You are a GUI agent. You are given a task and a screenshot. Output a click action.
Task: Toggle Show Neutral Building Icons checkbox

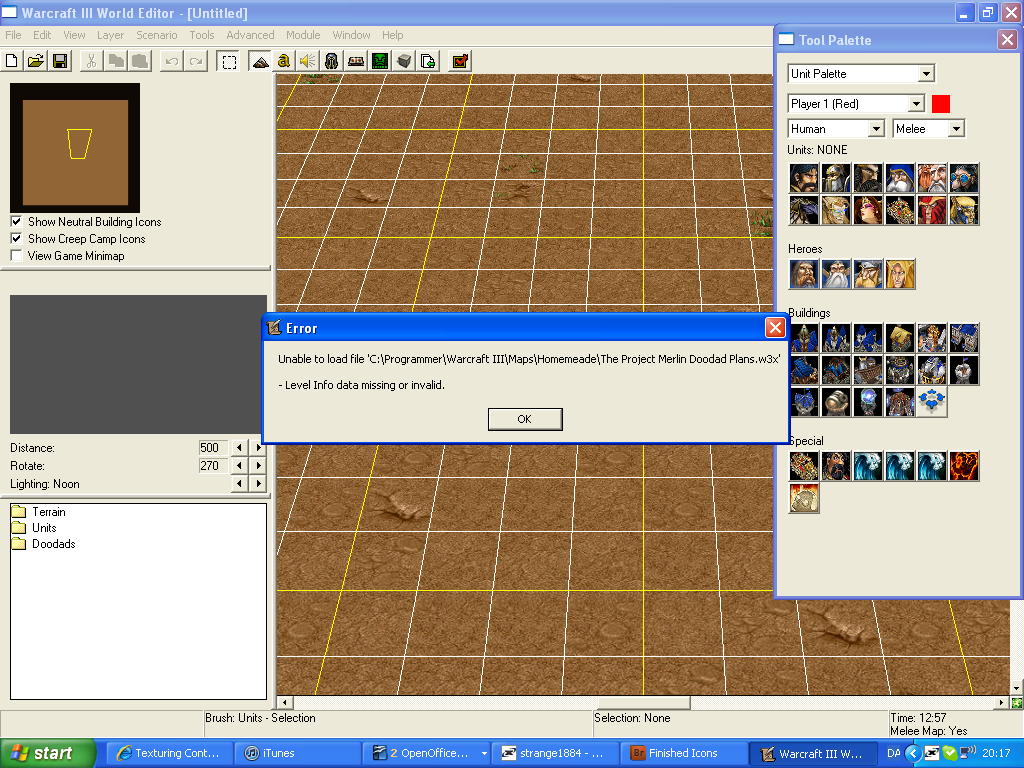pyautogui.click(x=16, y=222)
